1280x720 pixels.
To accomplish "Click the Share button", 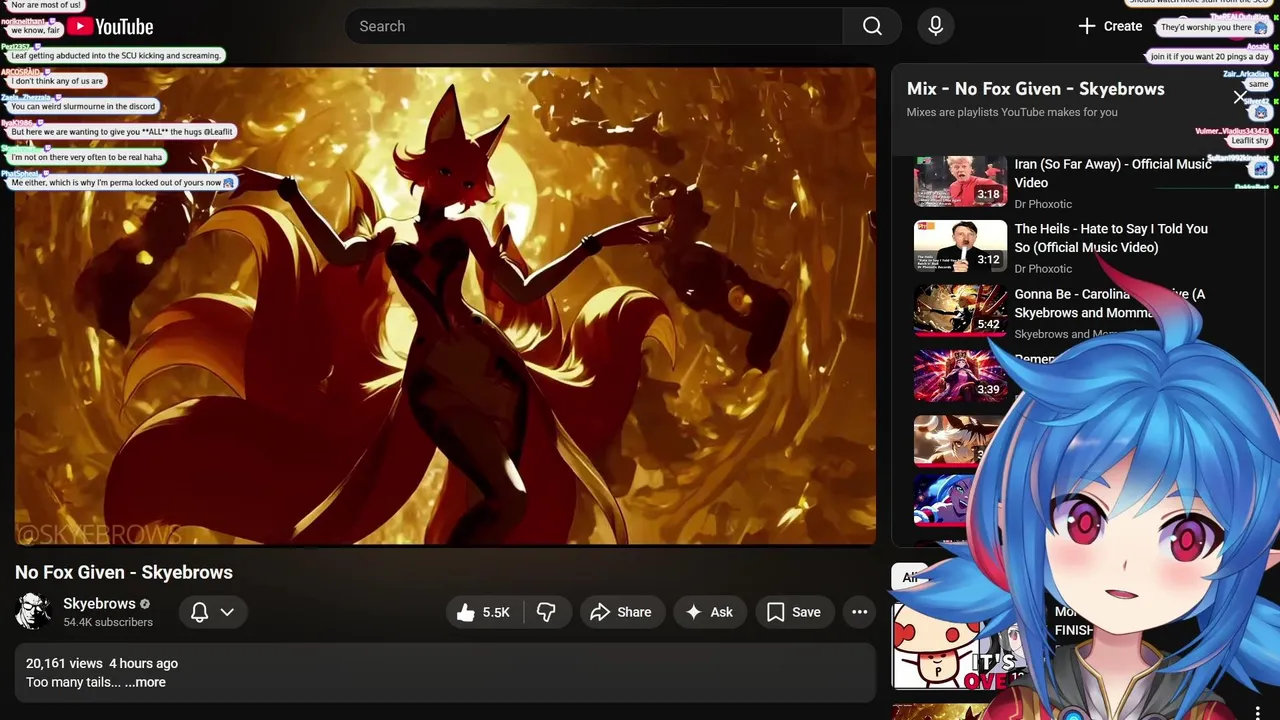I will pyautogui.click(x=621, y=612).
